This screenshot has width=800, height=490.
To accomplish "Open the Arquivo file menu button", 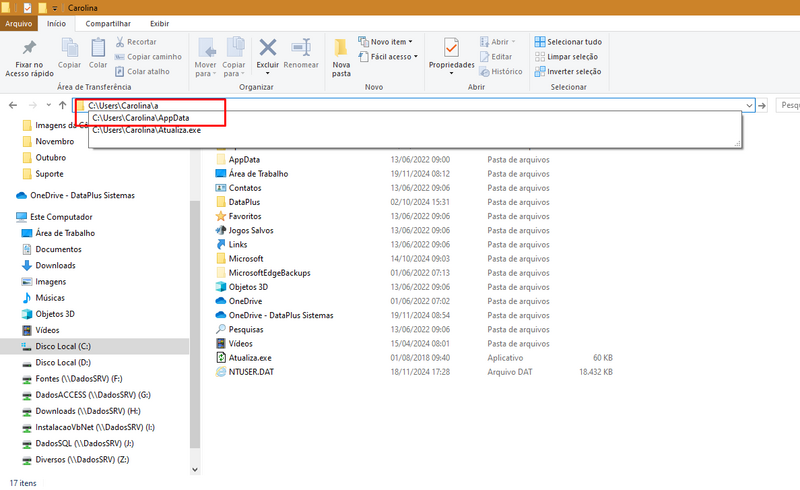I will pyautogui.click(x=18, y=23).
